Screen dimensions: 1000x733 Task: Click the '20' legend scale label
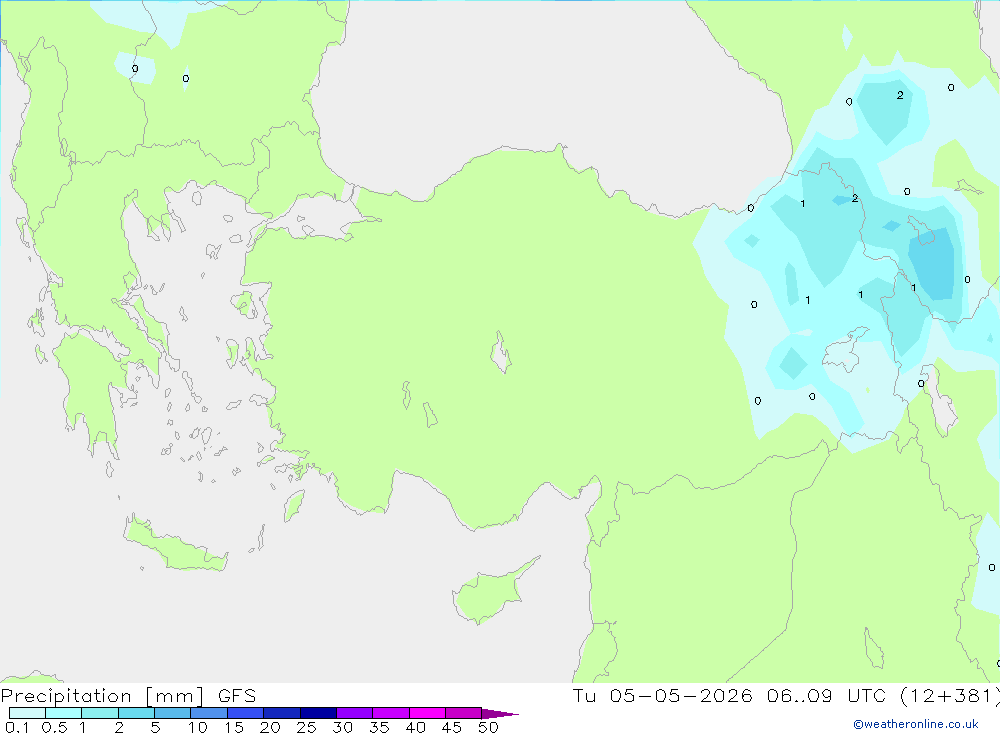click(x=270, y=727)
